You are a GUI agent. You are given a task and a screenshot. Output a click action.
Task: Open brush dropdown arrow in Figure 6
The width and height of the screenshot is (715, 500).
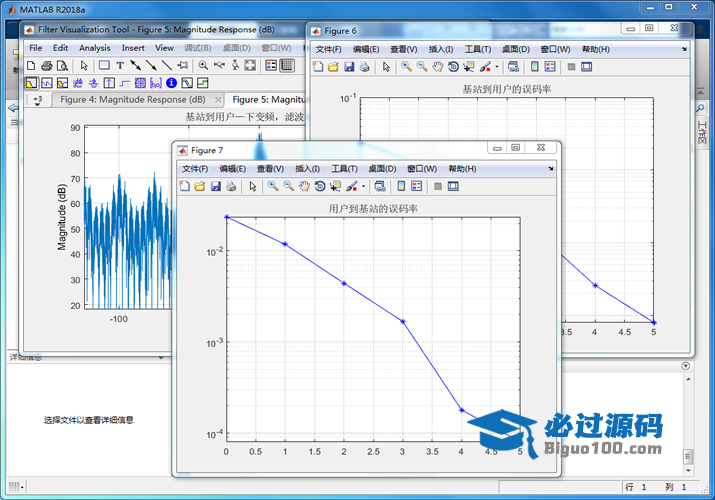[x=497, y=67]
